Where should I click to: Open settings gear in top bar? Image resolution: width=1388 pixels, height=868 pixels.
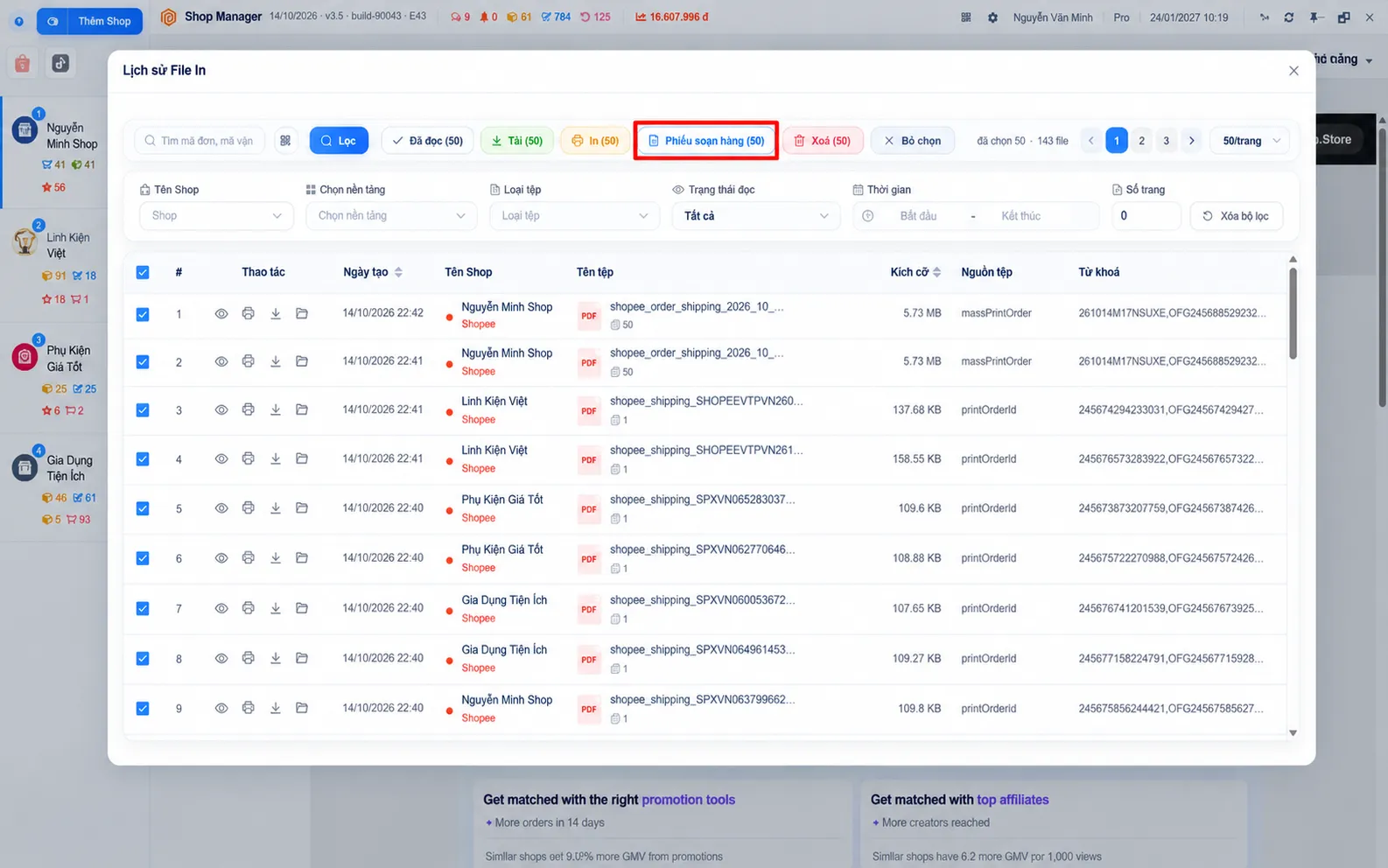click(992, 17)
